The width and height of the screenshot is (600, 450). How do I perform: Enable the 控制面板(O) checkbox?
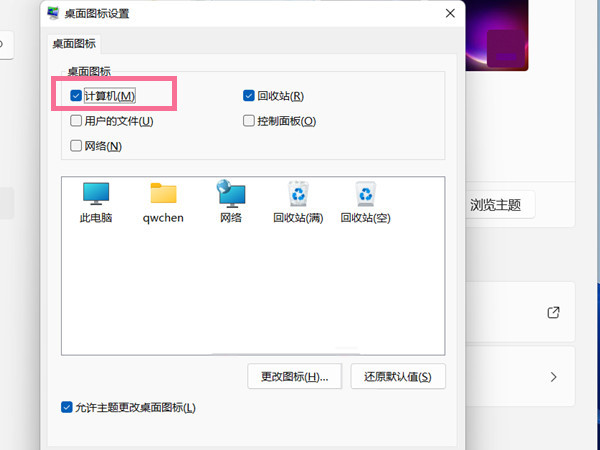[x=250, y=121]
